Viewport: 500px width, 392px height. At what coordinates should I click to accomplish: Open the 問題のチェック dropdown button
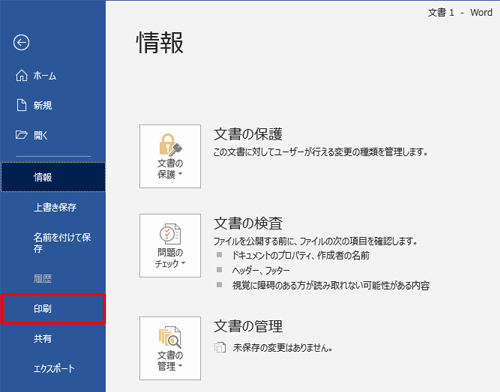coord(170,246)
